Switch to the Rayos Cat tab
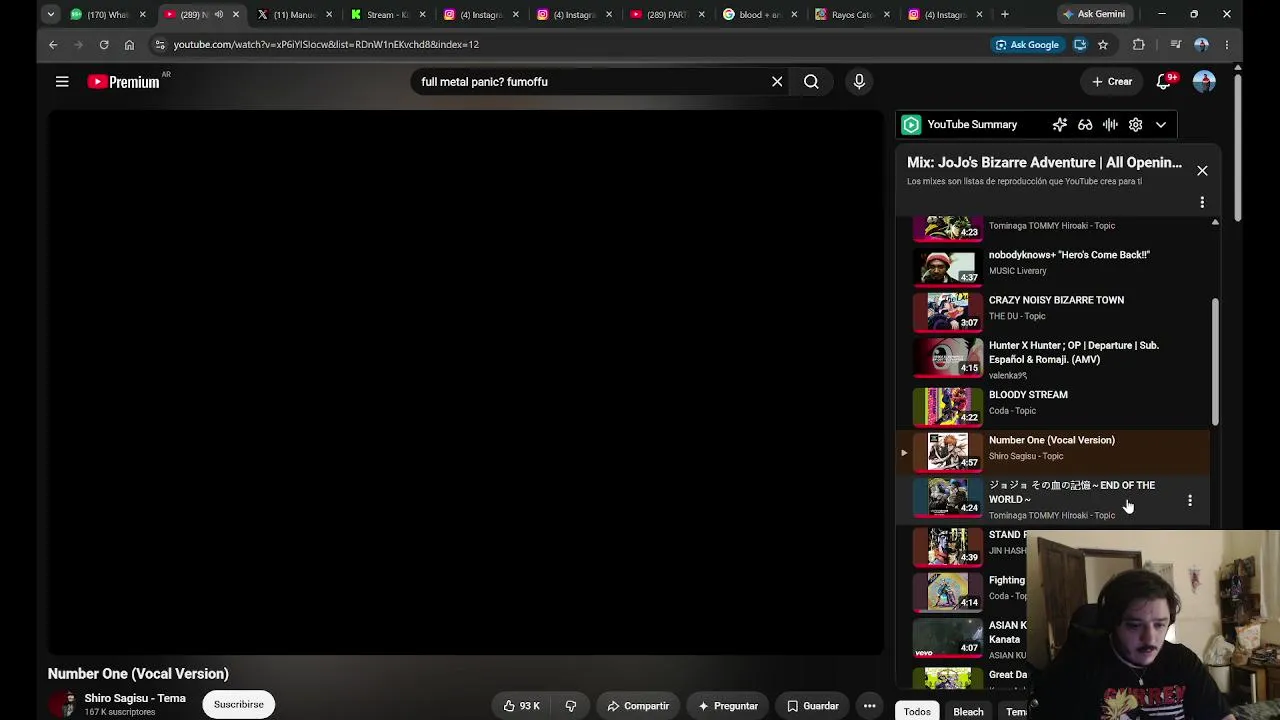The height and width of the screenshot is (720, 1280). point(854,15)
